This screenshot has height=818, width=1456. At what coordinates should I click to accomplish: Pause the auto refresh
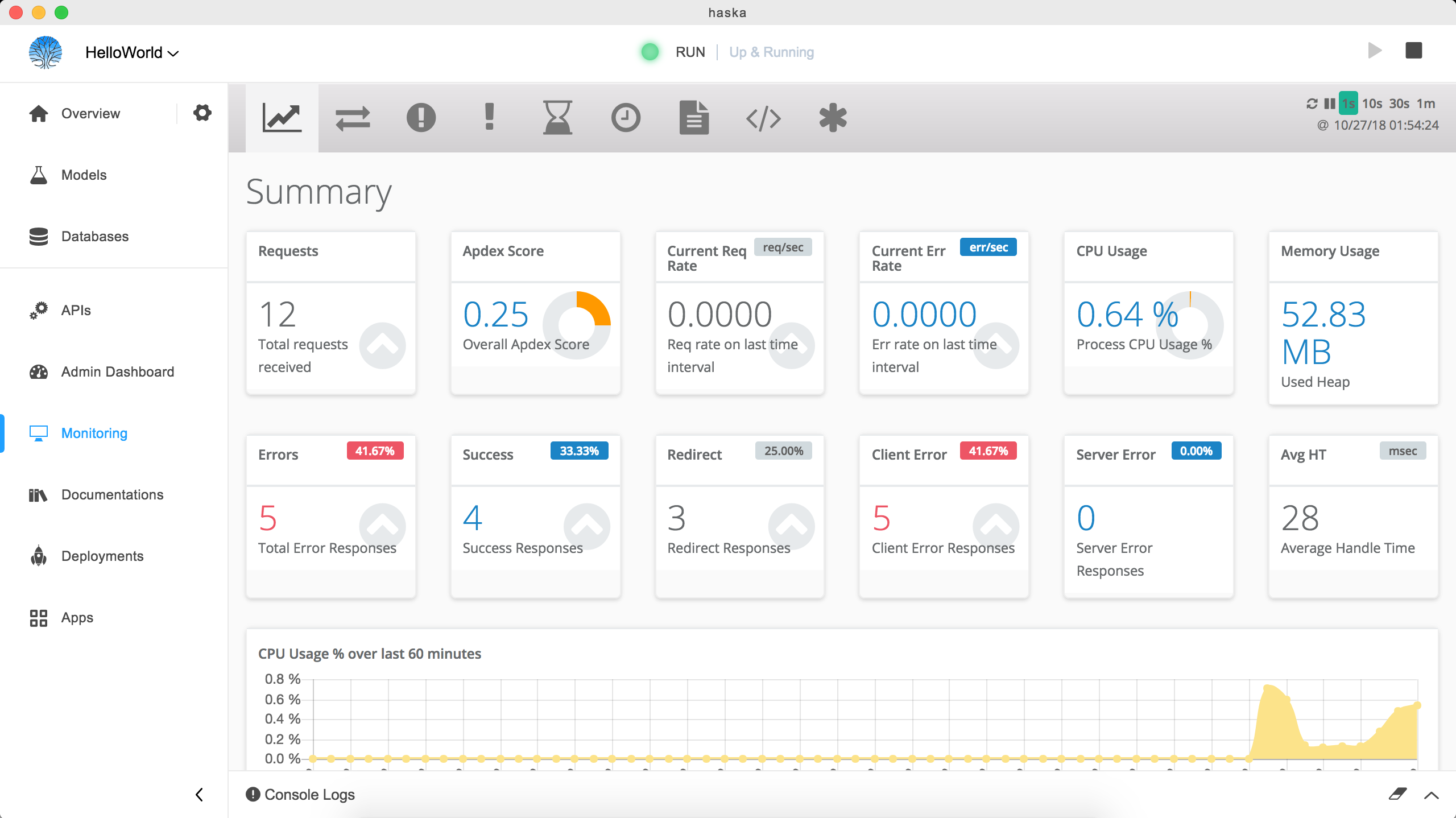[x=1329, y=104]
